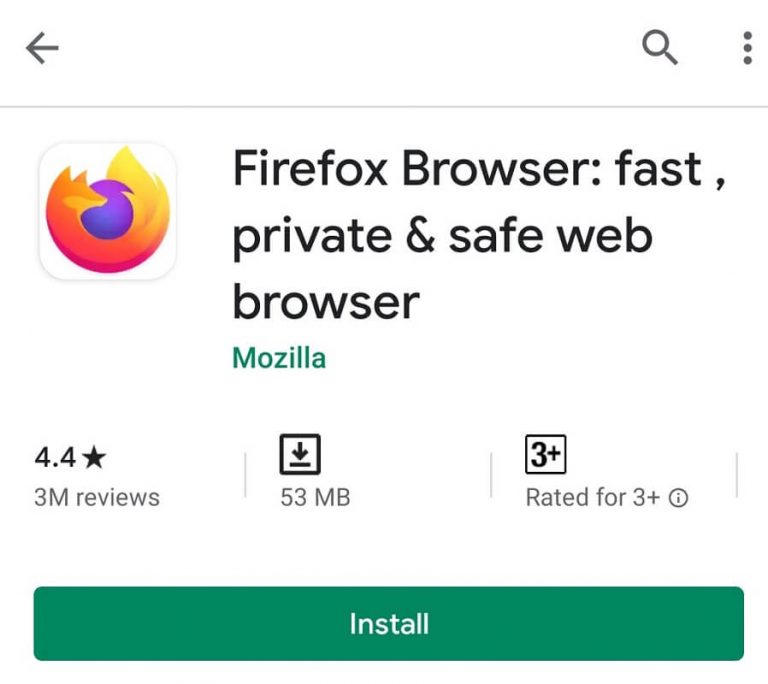The height and width of the screenshot is (684, 768).
Task: Open the three-dot overflow menu
Action: tap(747, 48)
